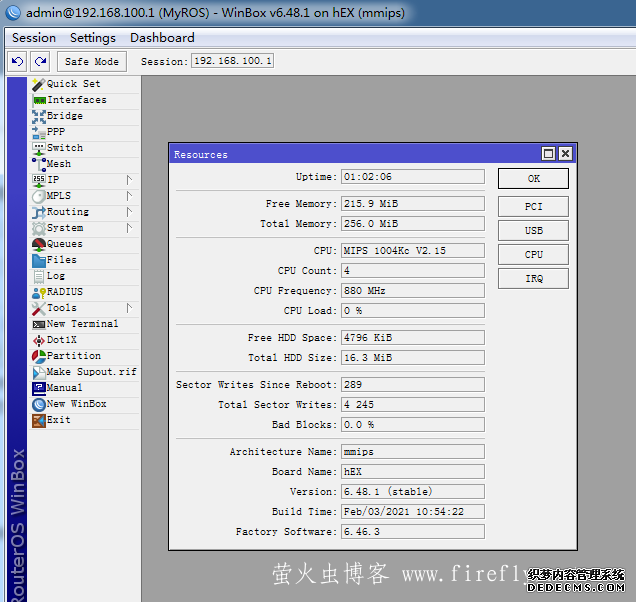Open Dot1X icon in sidebar
This screenshot has height=602, width=636.
coord(39,340)
